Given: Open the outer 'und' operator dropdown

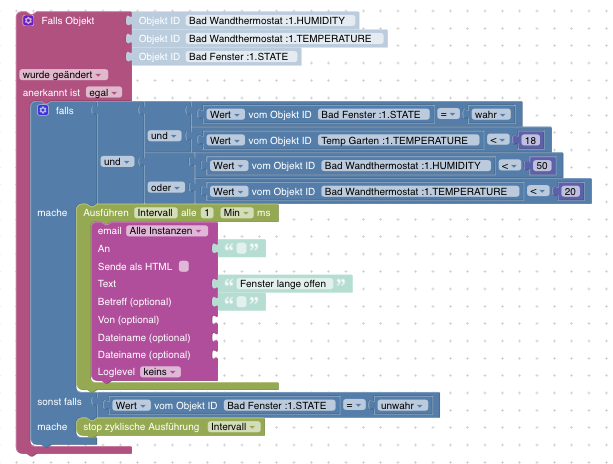Looking at the screenshot, I should click(117, 161).
